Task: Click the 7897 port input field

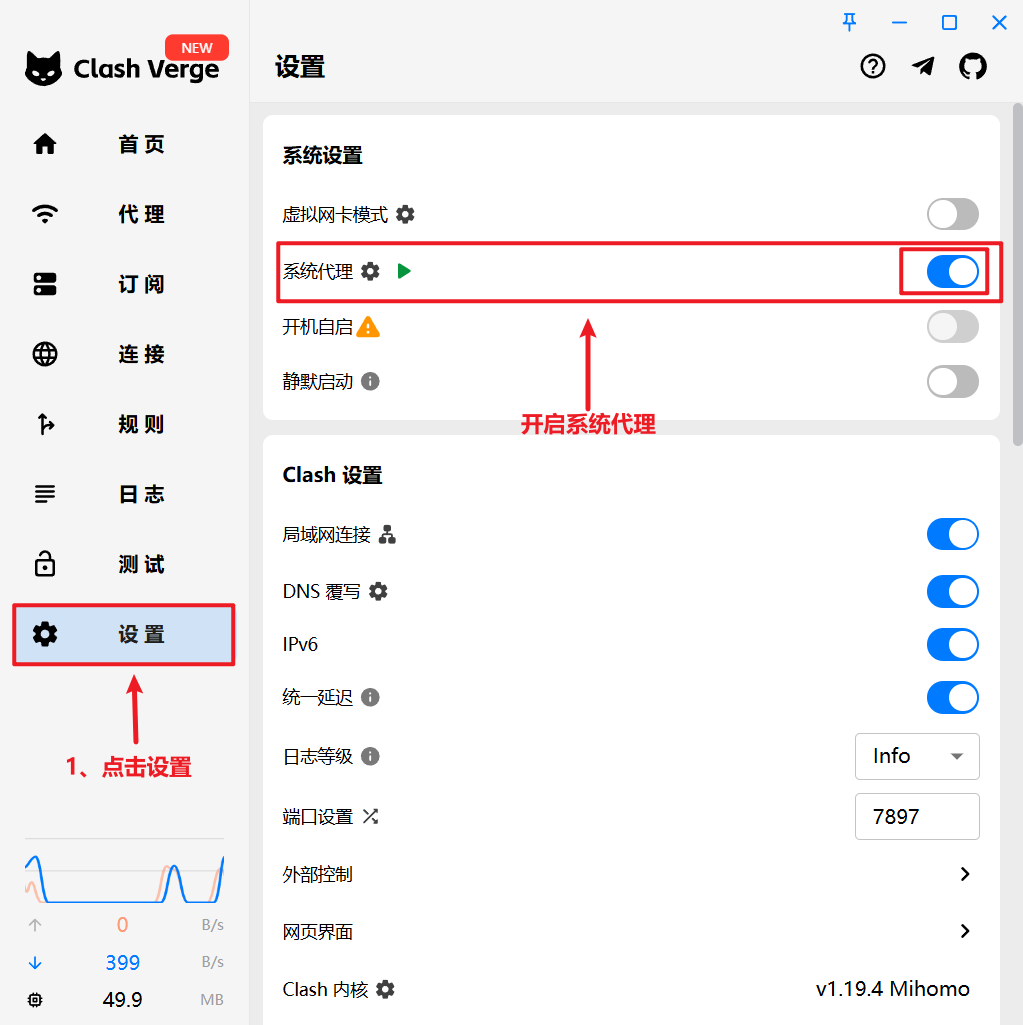Action: pyautogui.click(x=916, y=817)
